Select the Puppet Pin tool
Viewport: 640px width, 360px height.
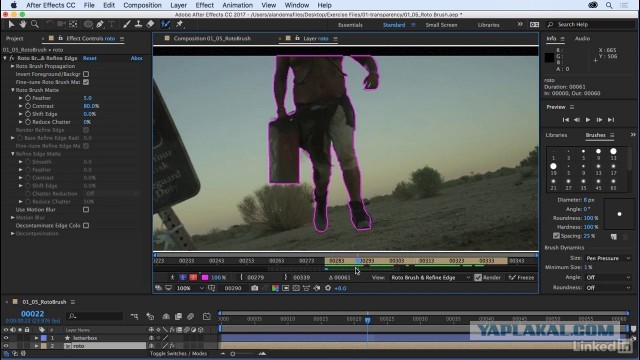coord(179,24)
